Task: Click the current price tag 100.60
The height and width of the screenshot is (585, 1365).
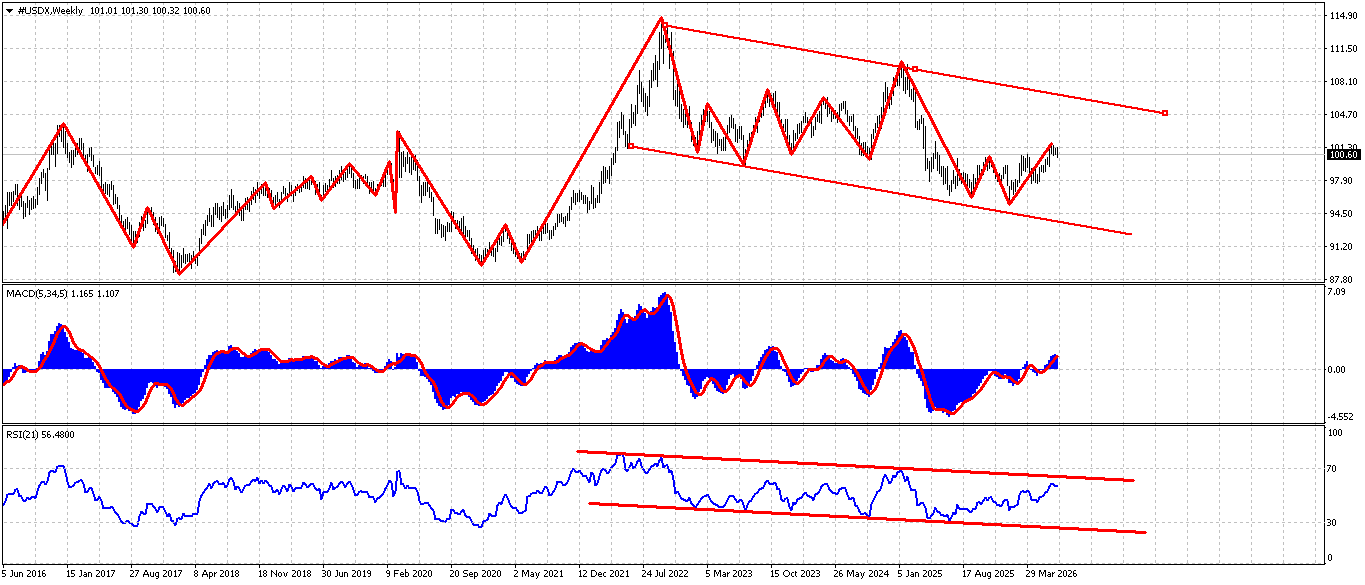Action: click(x=1342, y=154)
